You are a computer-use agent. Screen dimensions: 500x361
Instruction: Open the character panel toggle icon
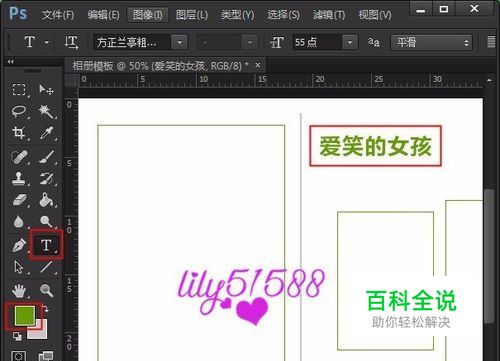point(491,42)
